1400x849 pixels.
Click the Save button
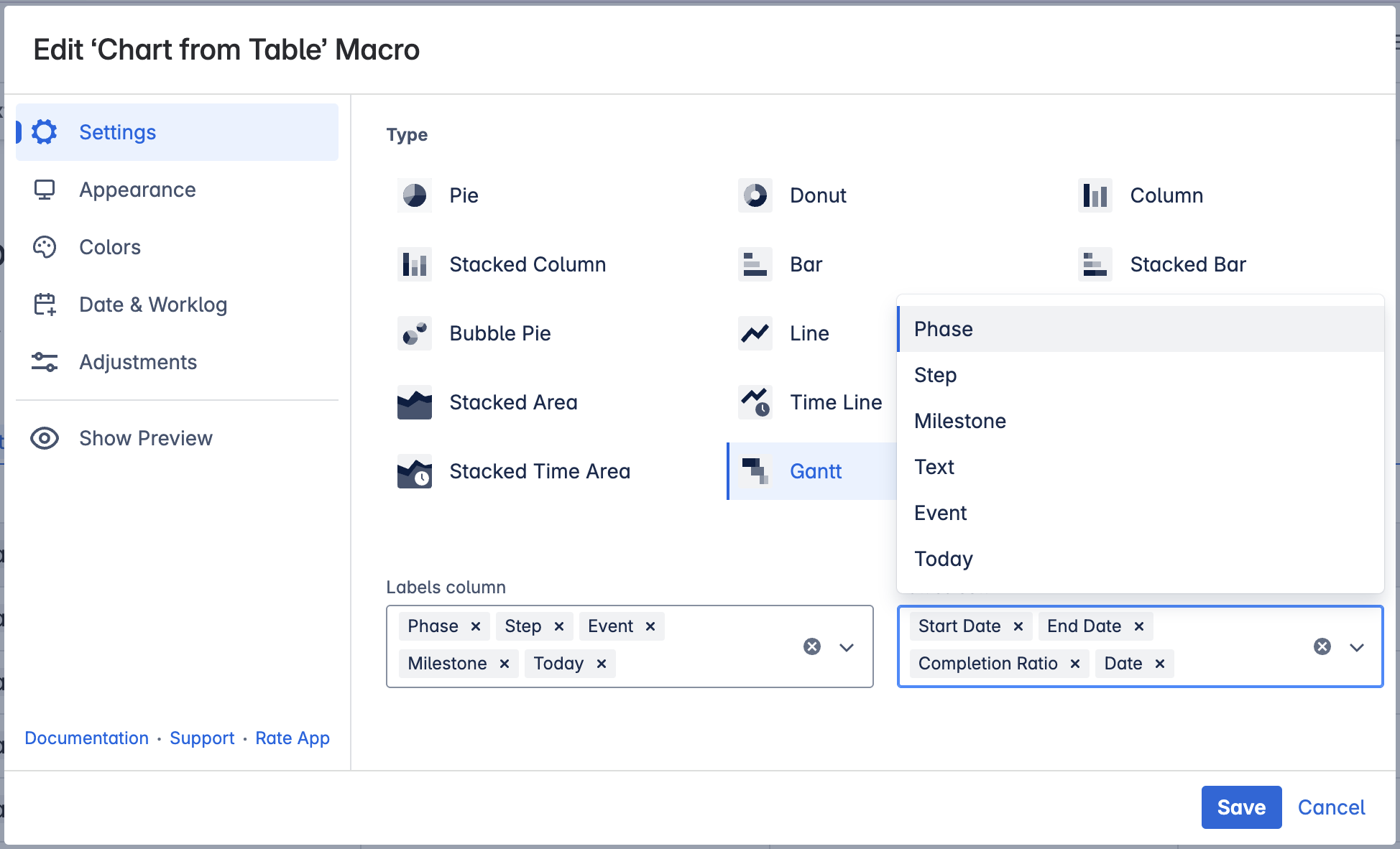(1241, 807)
